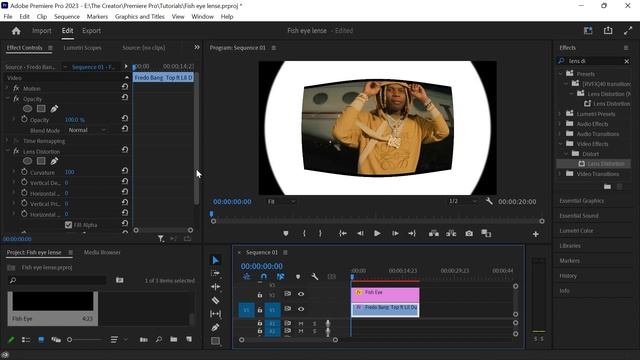Create ellipse mask under Opacity
Viewport: 640px width, 360px height.
[27, 109]
